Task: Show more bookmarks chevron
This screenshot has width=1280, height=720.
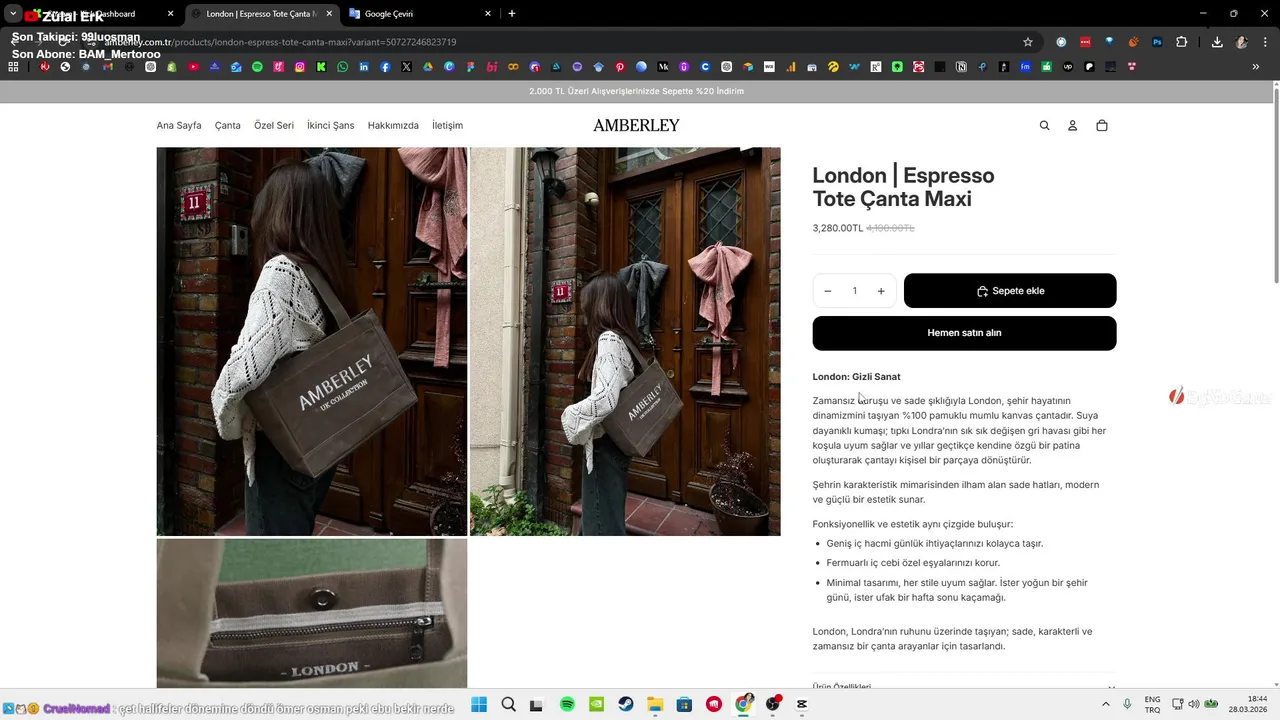Action: tap(1256, 67)
